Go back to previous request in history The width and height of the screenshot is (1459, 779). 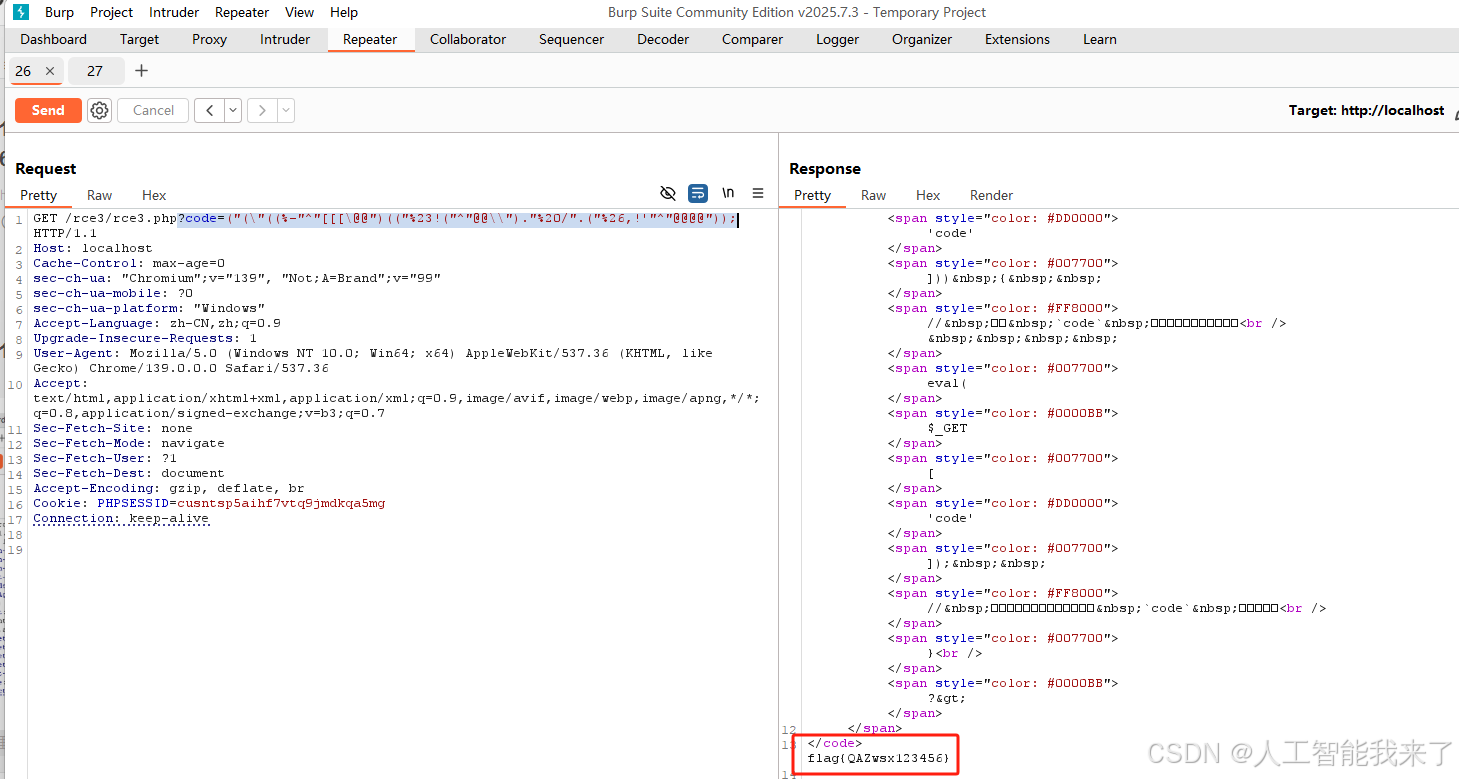[209, 111]
